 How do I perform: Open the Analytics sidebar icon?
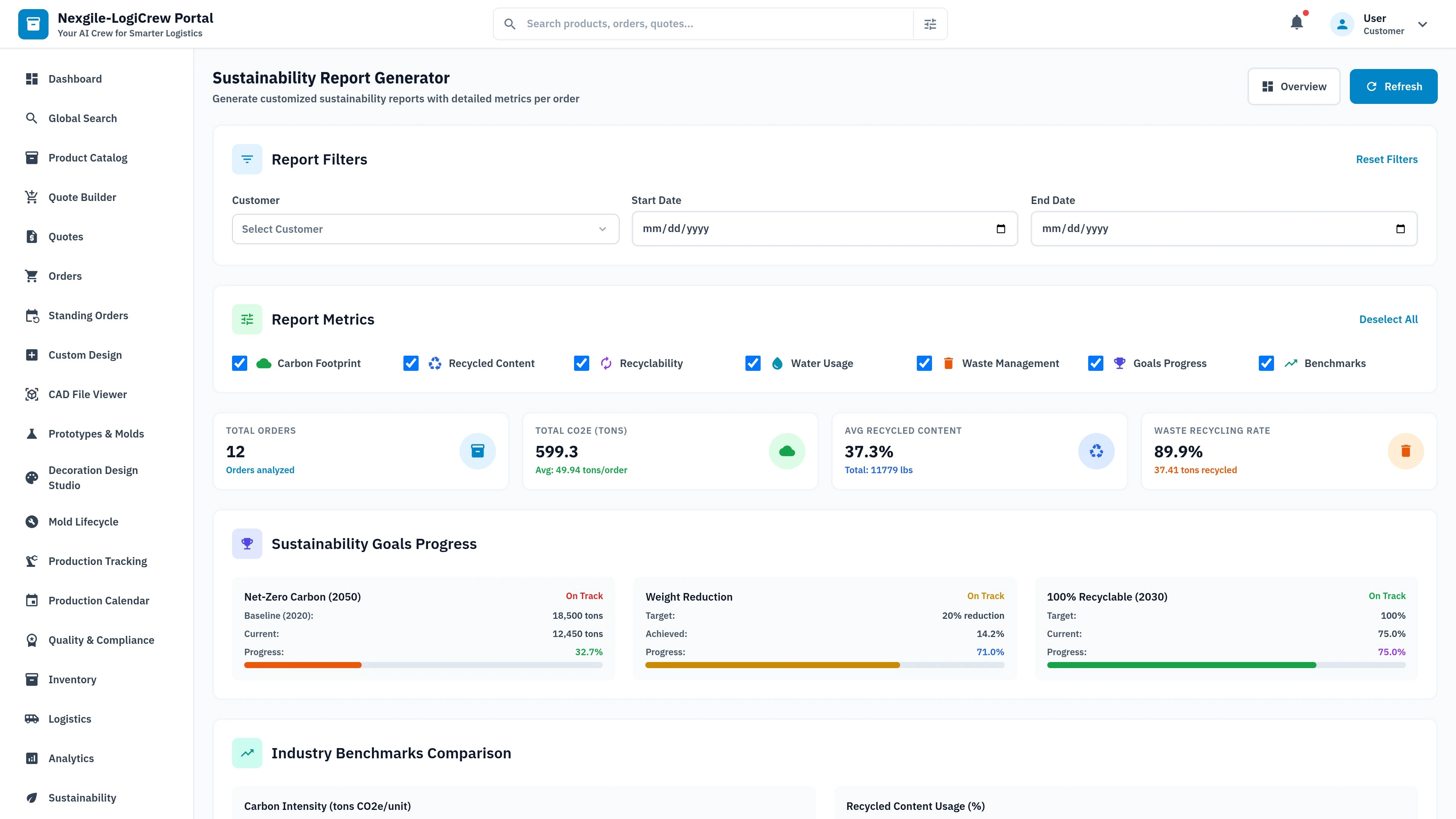coord(31,758)
